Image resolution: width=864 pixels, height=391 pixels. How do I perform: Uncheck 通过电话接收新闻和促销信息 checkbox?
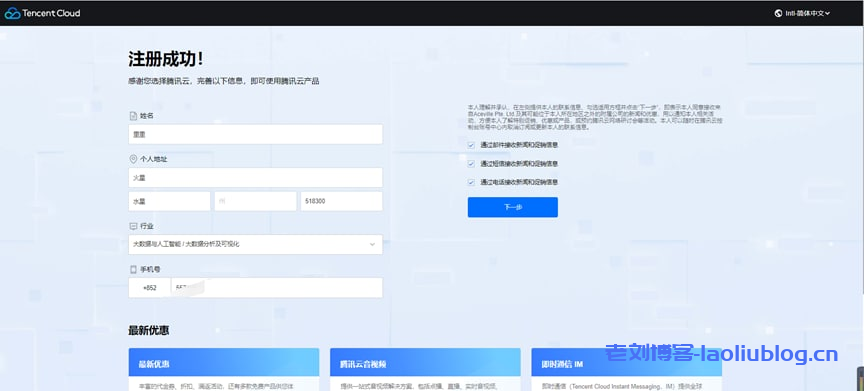click(x=471, y=182)
